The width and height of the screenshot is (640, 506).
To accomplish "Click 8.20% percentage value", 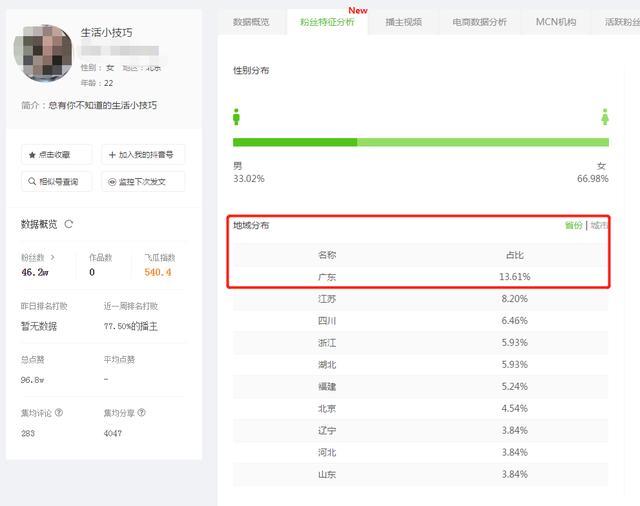I will [x=515, y=299].
